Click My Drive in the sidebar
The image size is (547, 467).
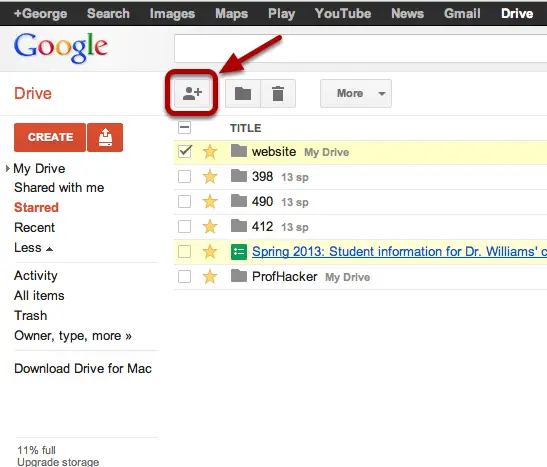click(x=39, y=169)
